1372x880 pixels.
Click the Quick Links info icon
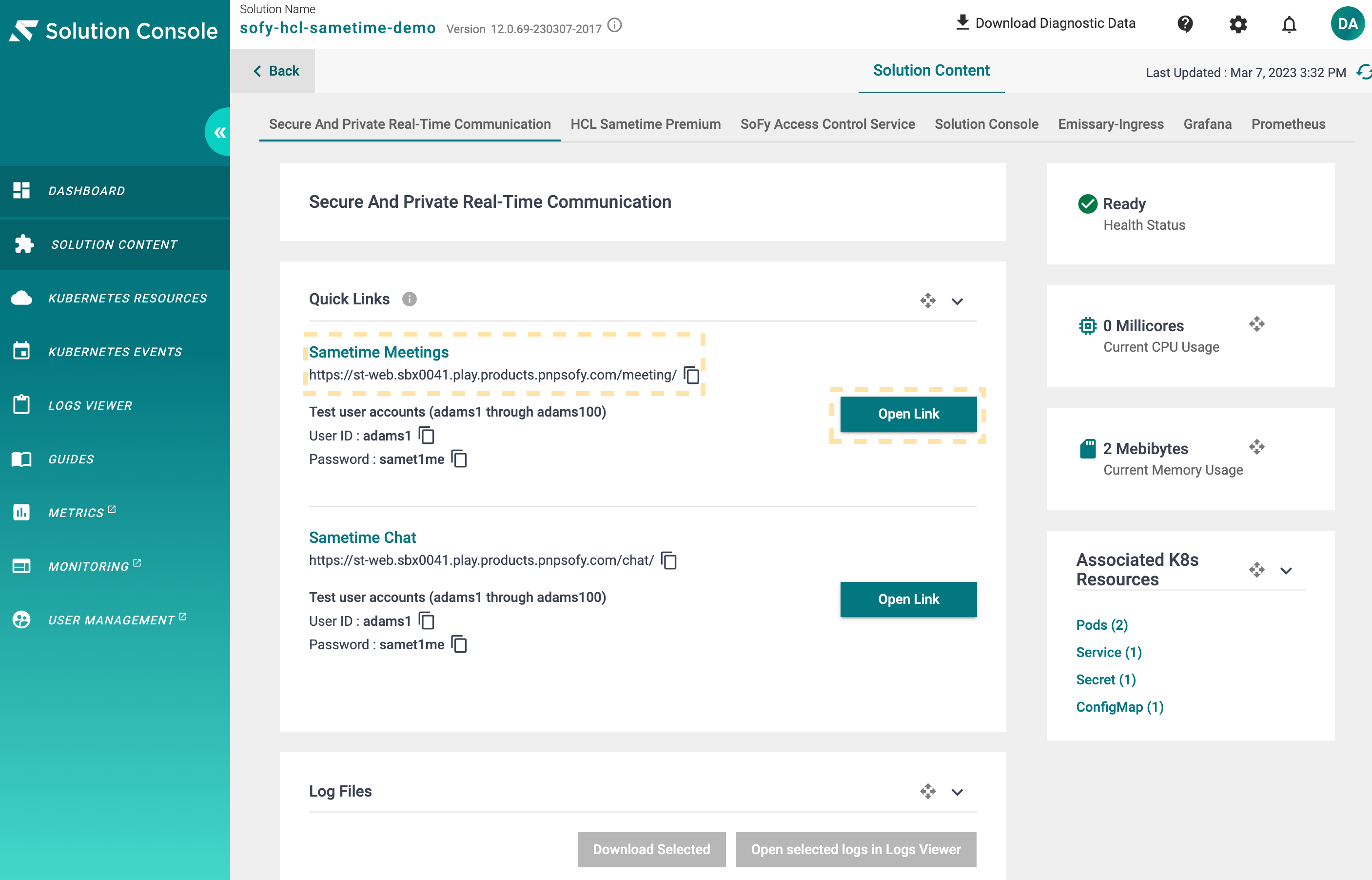pyautogui.click(x=410, y=299)
